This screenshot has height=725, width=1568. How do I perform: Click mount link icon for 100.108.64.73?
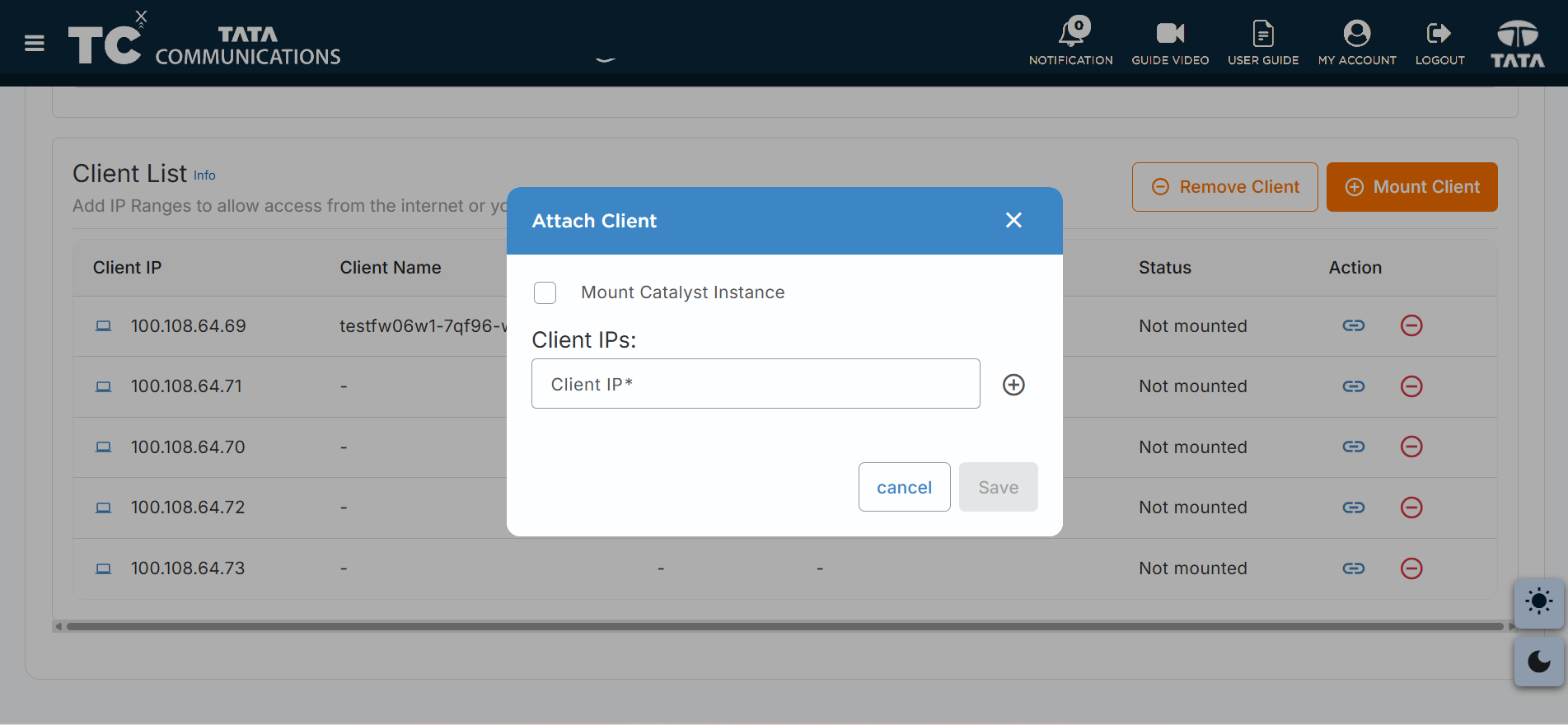pyautogui.click(x=1354, y=568)
